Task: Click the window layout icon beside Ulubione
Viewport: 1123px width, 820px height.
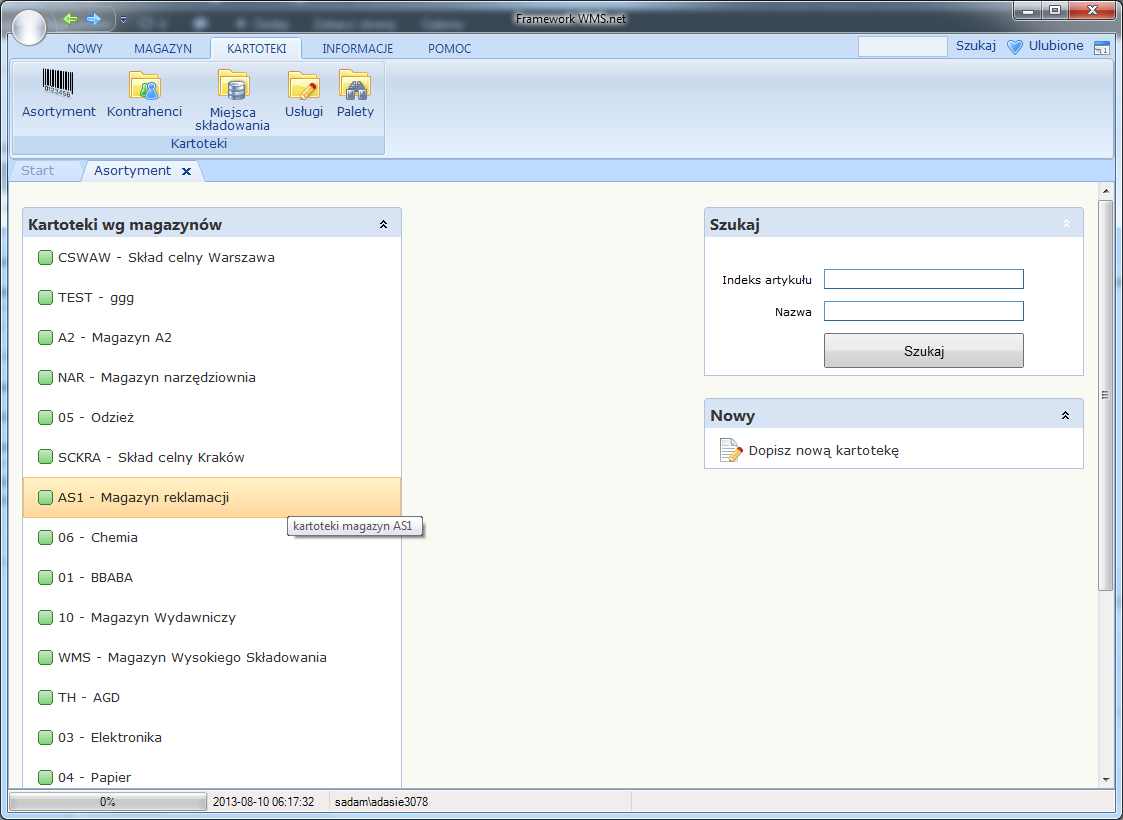Action: click(1102, 48)
